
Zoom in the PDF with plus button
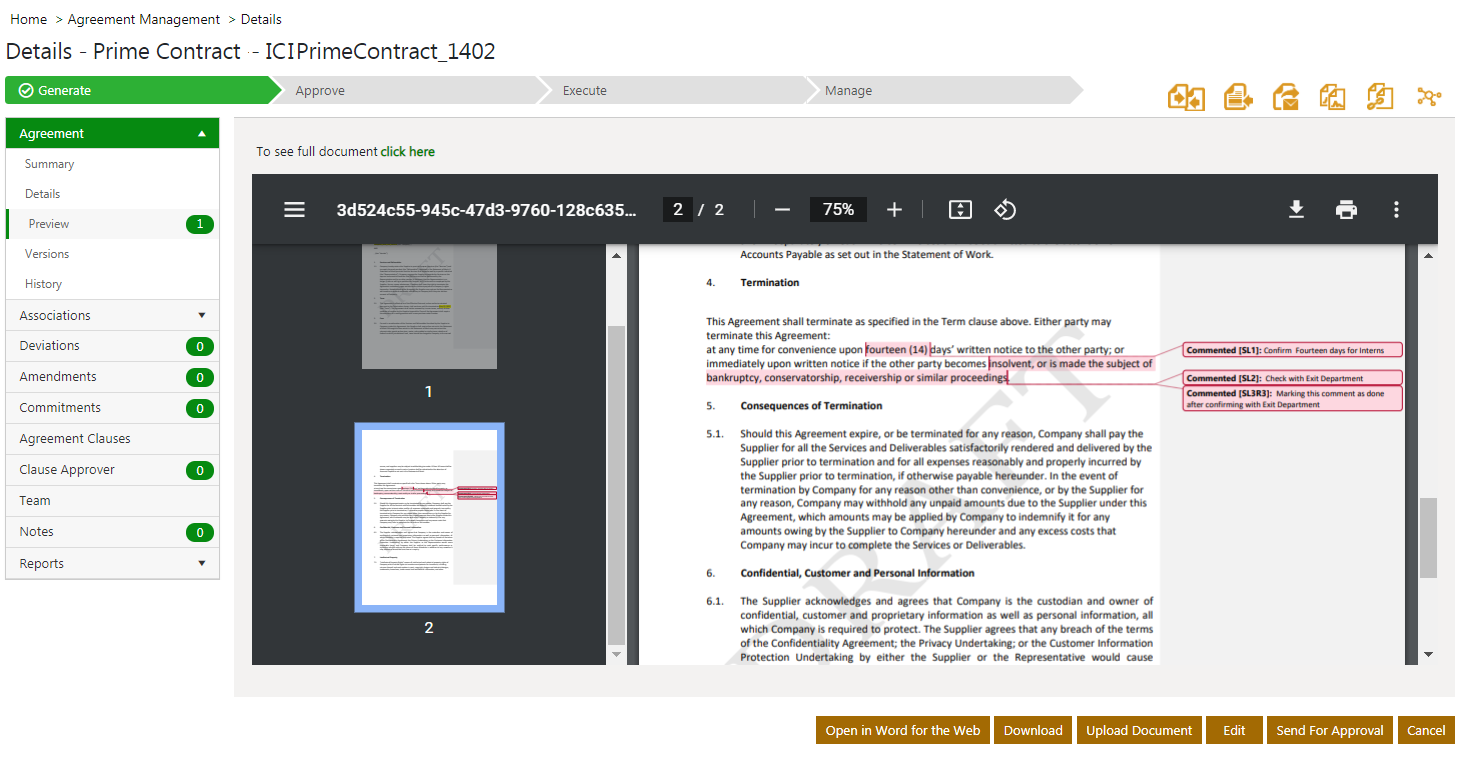[x=894, y=210]
